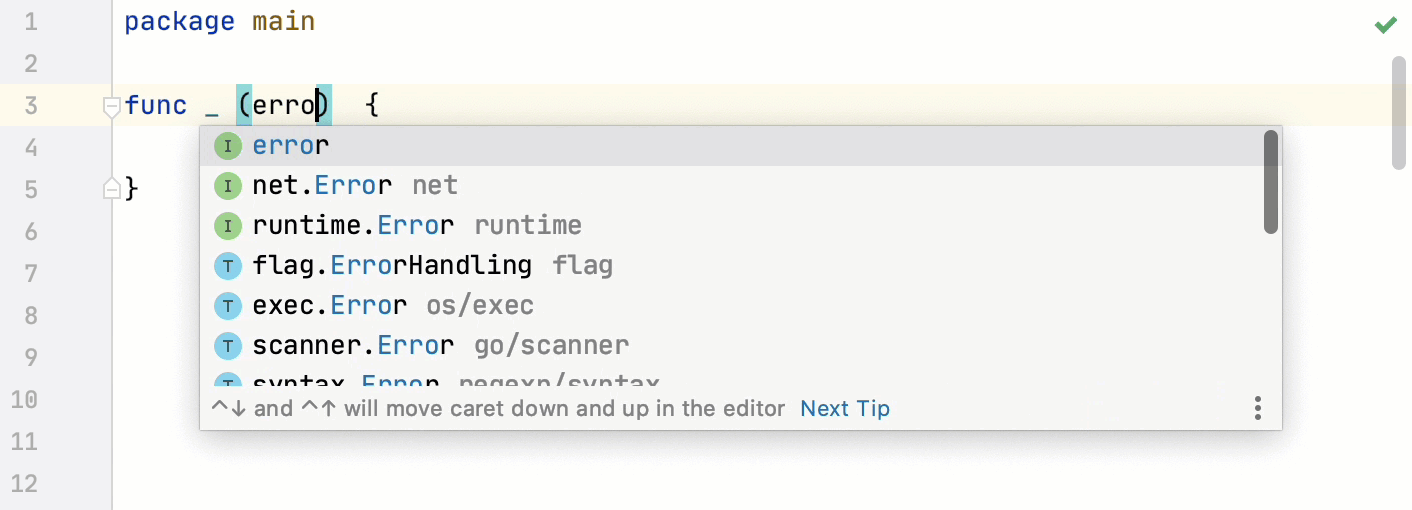Click the interface icon beside error suggestion
Image resolution: width=1412 pixels, height=510 pixels.
228,146
